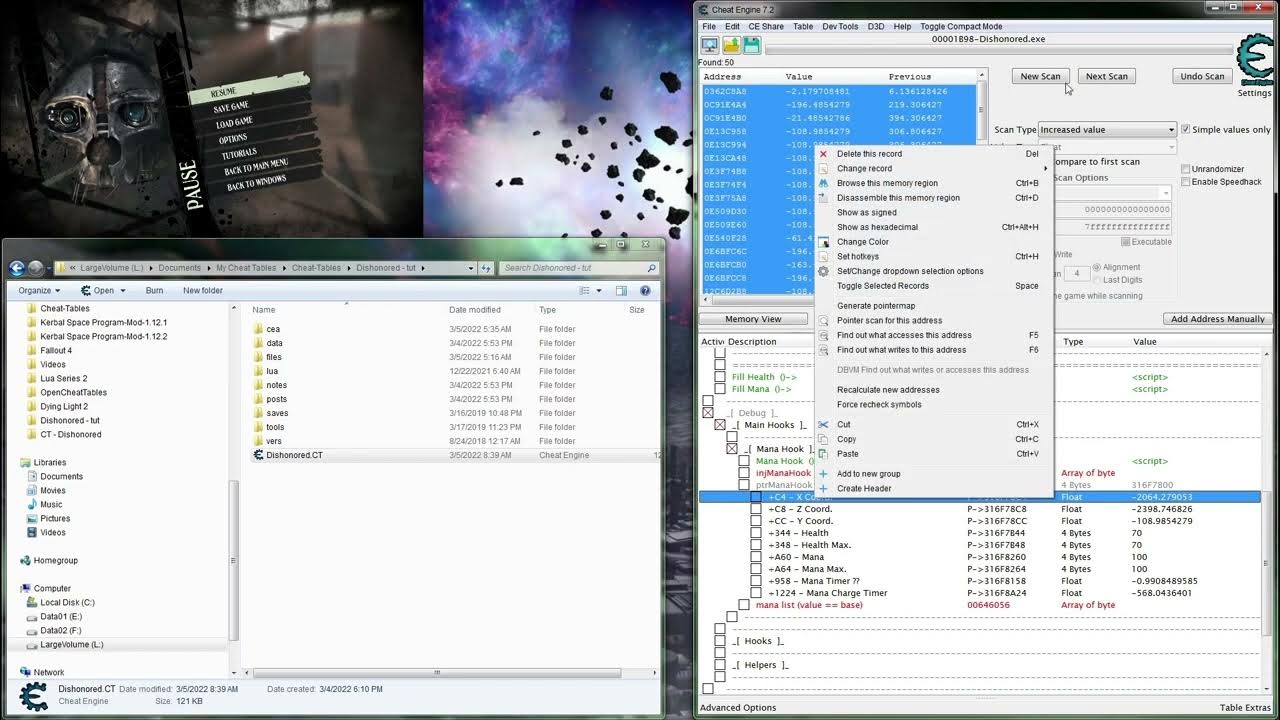
Task: Check the Enable Speedhack checkbox
Action: coord(1186,182)
